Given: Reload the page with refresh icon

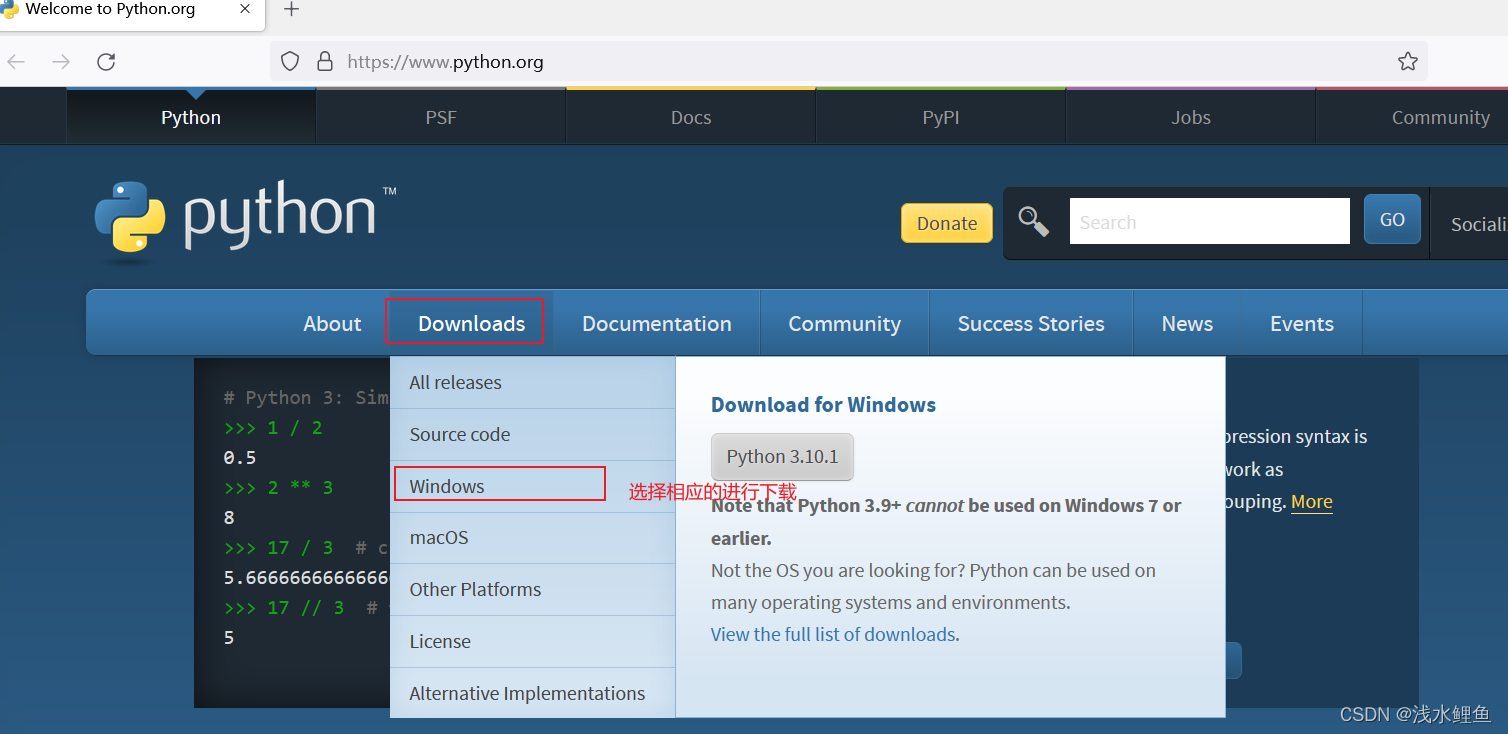Looking at the screenshot, I should tap(106, 62).
